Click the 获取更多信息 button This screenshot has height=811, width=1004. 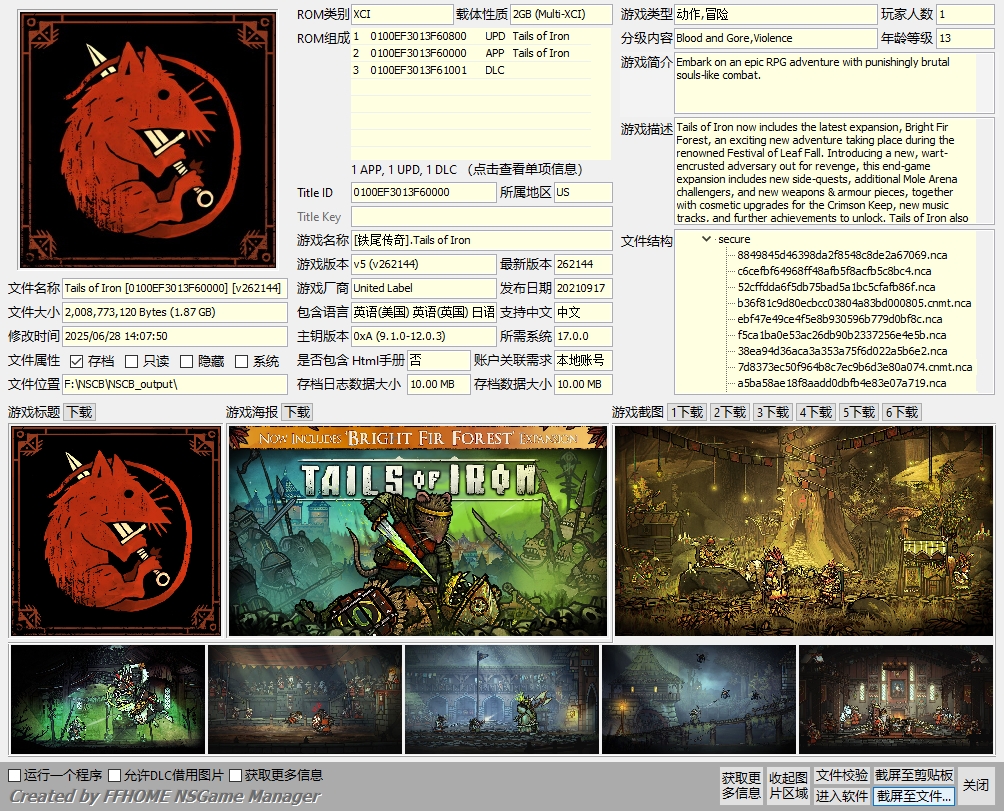coord(741,785)
